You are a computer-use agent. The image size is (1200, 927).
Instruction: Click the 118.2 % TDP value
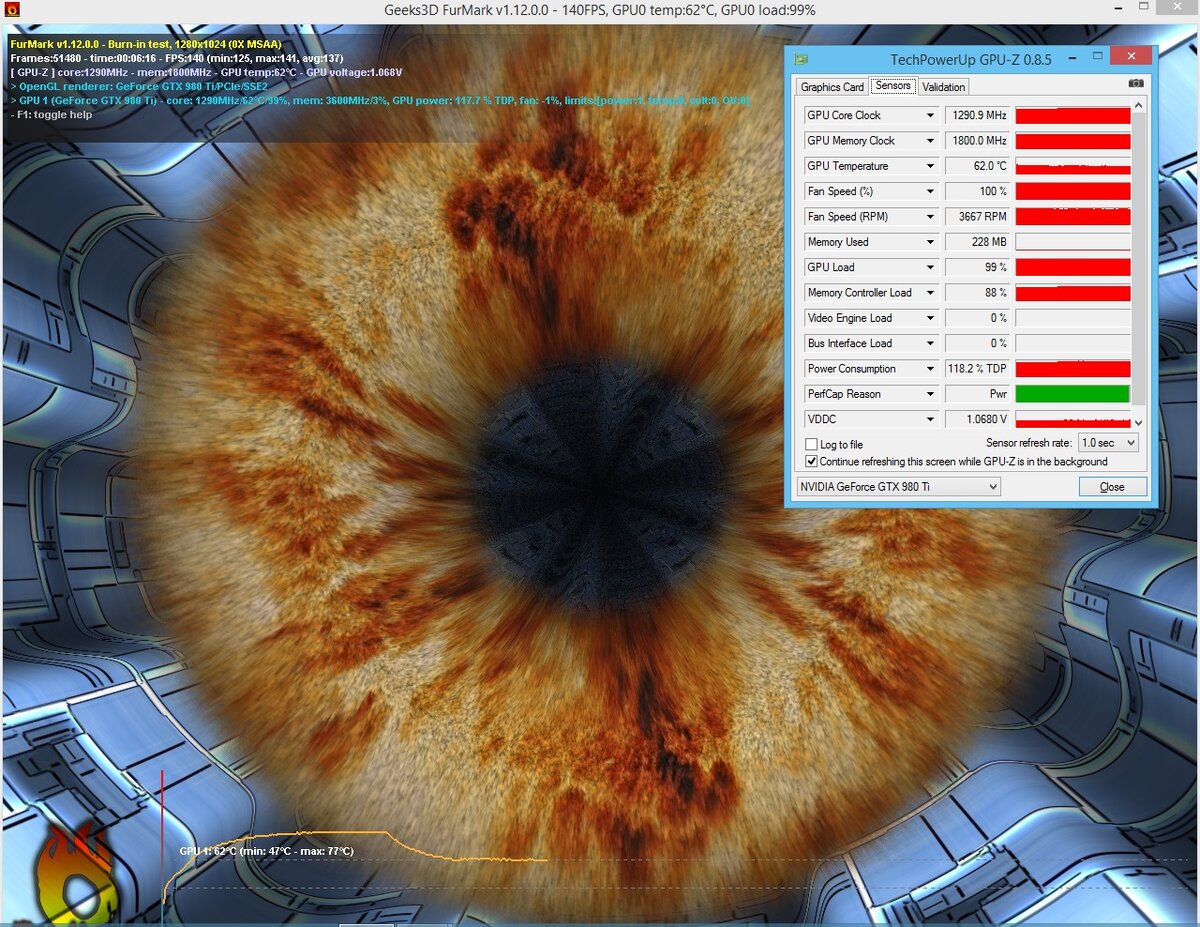point(977,369)
